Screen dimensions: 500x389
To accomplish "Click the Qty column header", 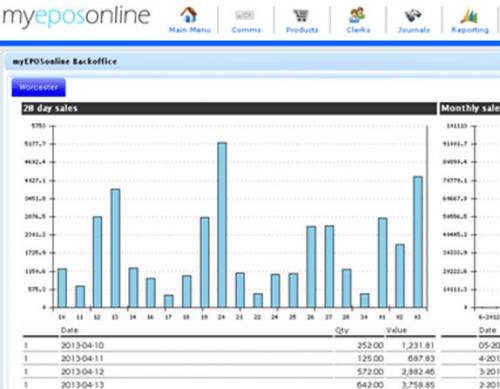I will click(x=342, y=330).
